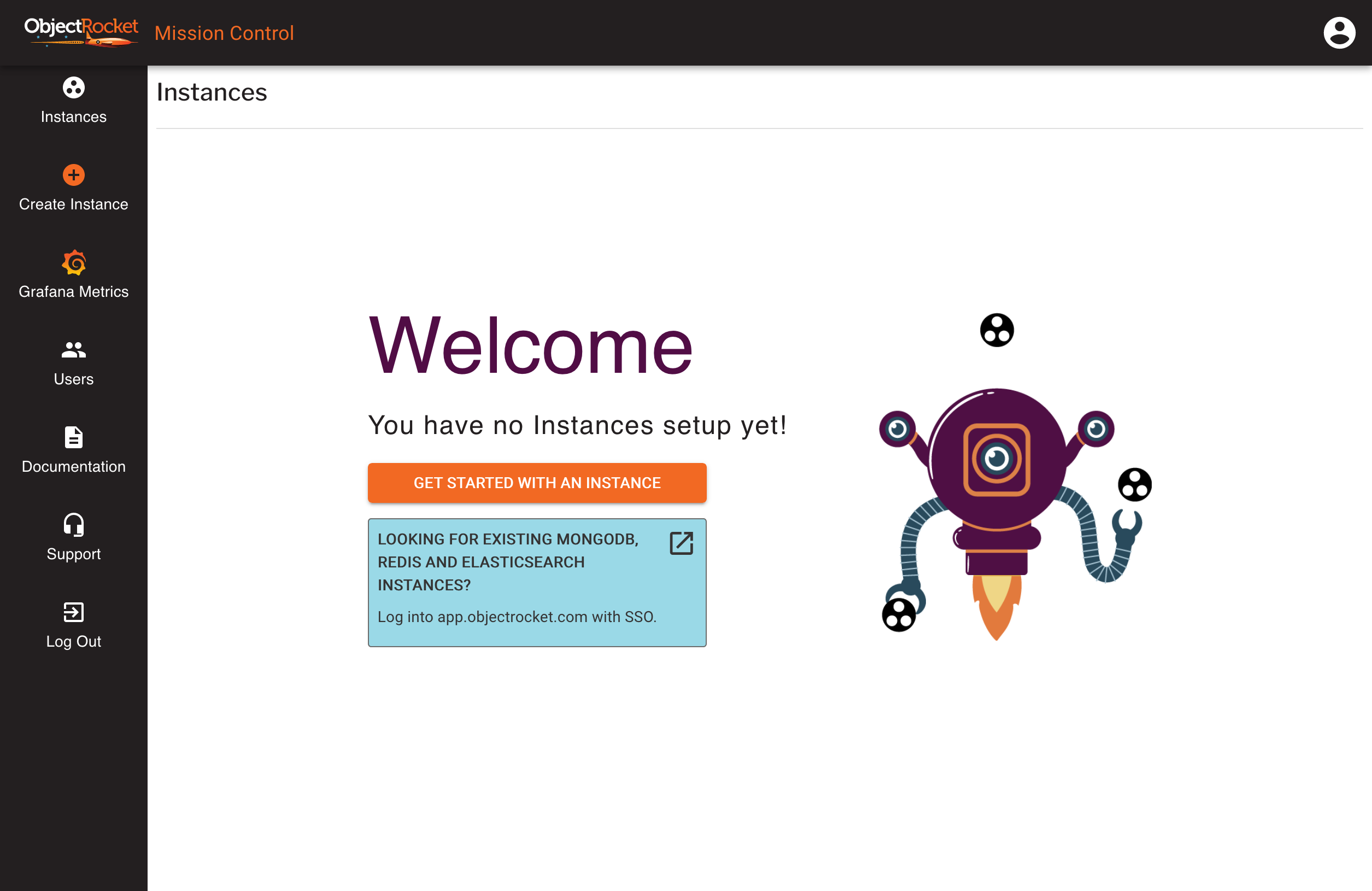Click the orange plus Create Instance icon
The height and width of the screenshot is (891, 1372).
point(74,175)
